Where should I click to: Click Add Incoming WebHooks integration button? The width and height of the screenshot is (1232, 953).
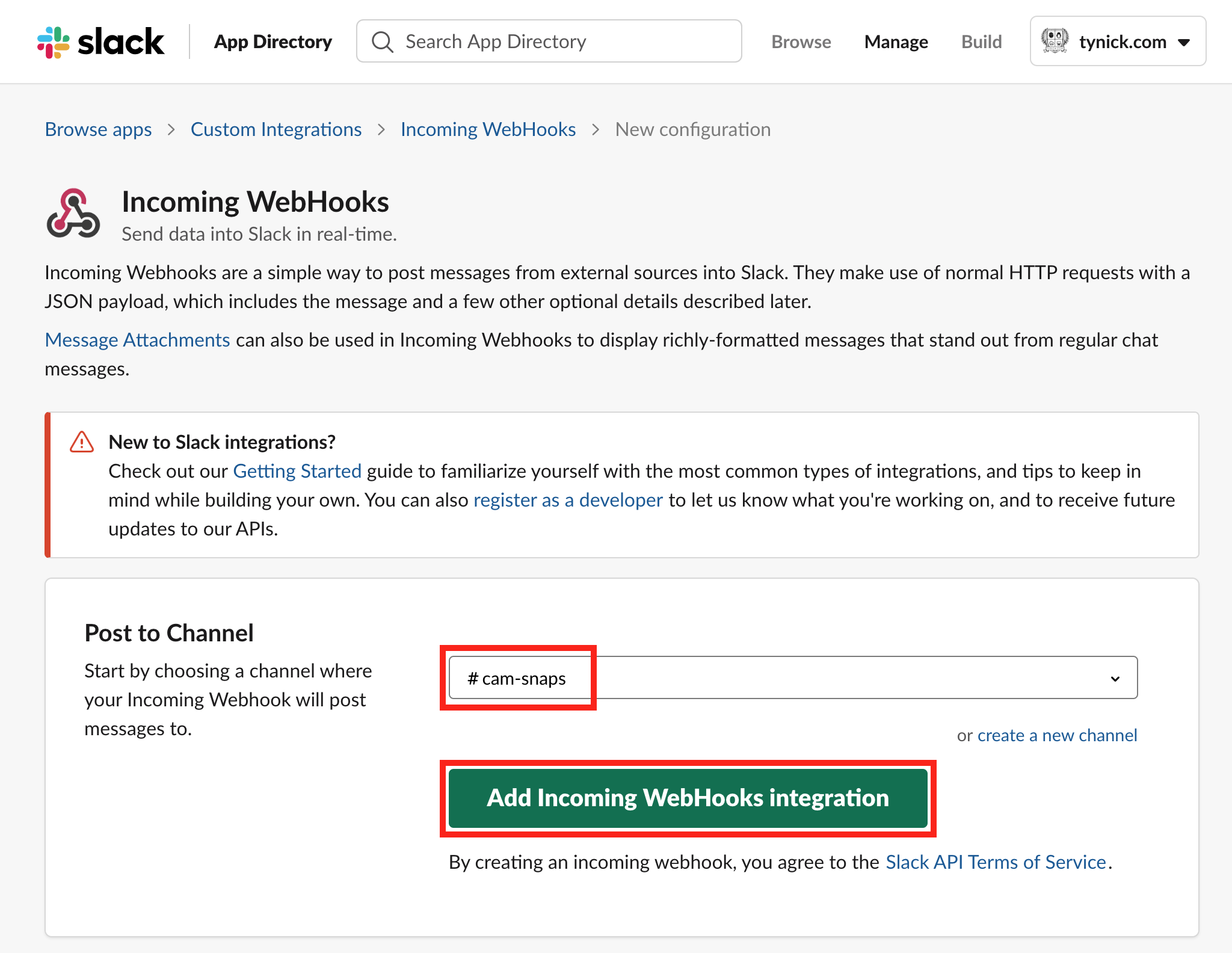tap(688, 798)
